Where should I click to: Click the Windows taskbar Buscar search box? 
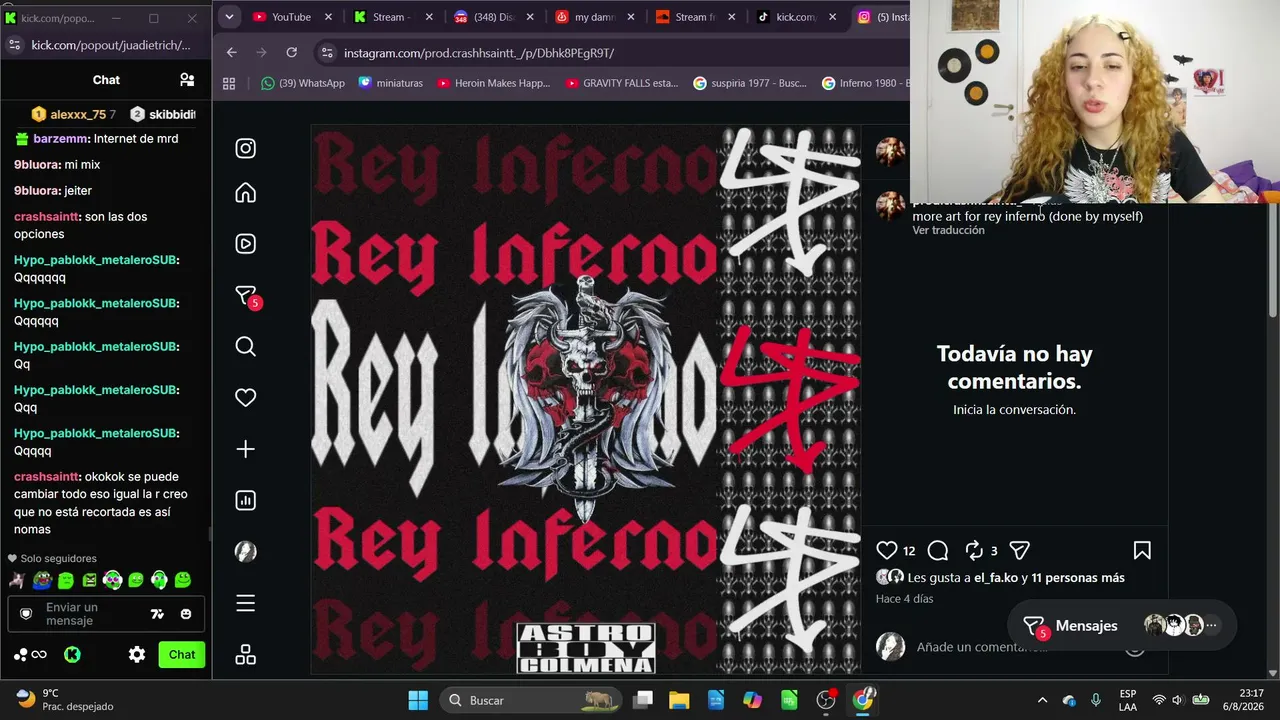coord(530,700)
